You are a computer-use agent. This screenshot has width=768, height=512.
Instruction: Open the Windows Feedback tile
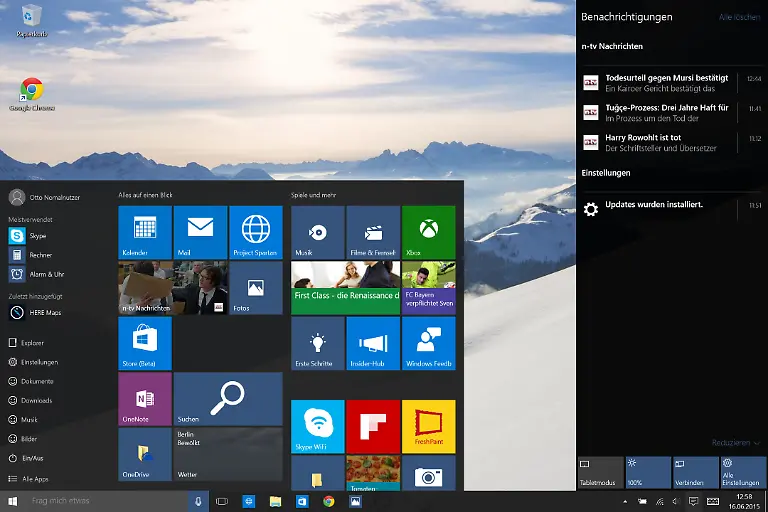[x=429, y=343]
